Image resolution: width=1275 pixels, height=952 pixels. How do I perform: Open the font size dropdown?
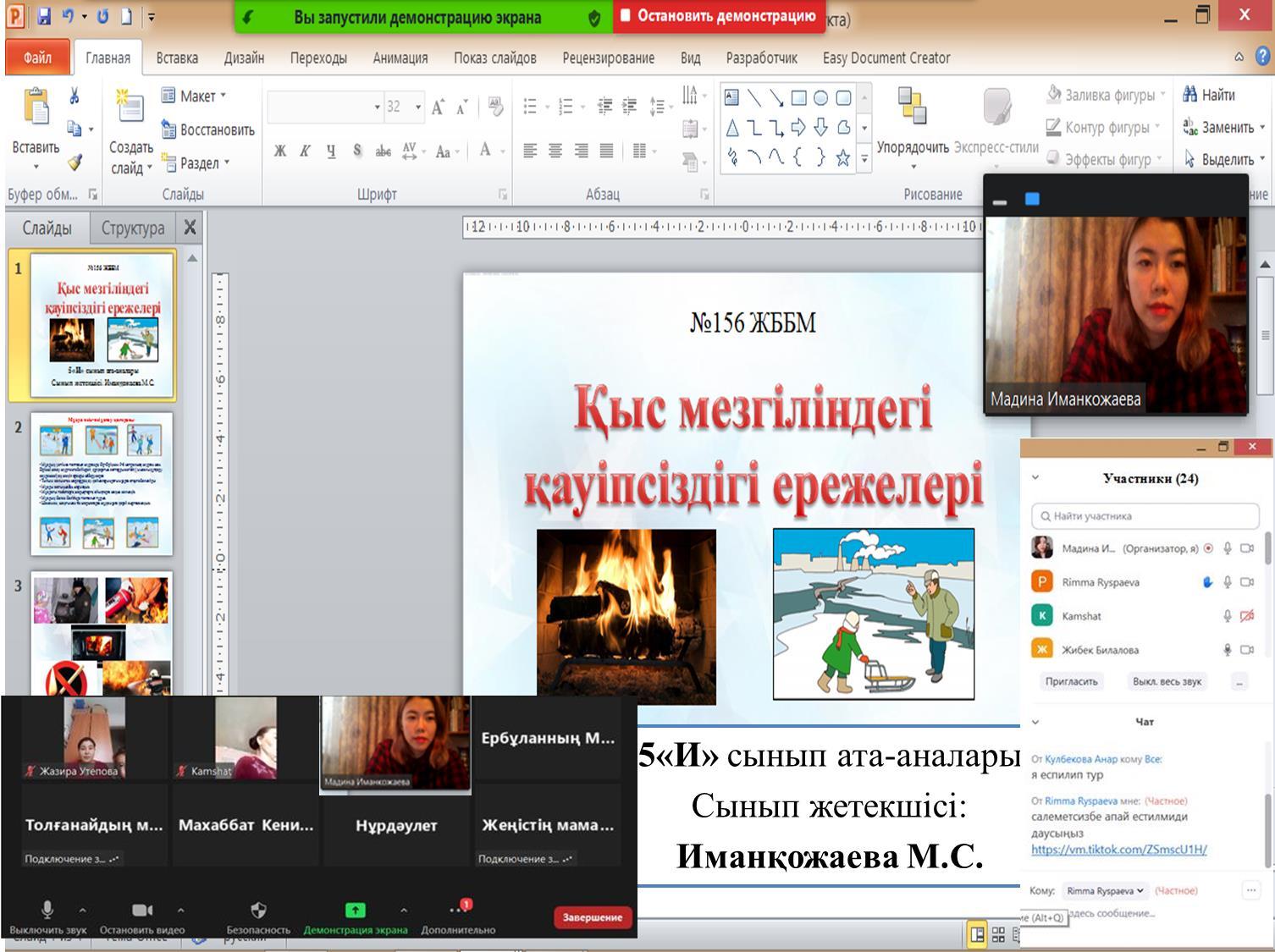[x=417, y=107]
